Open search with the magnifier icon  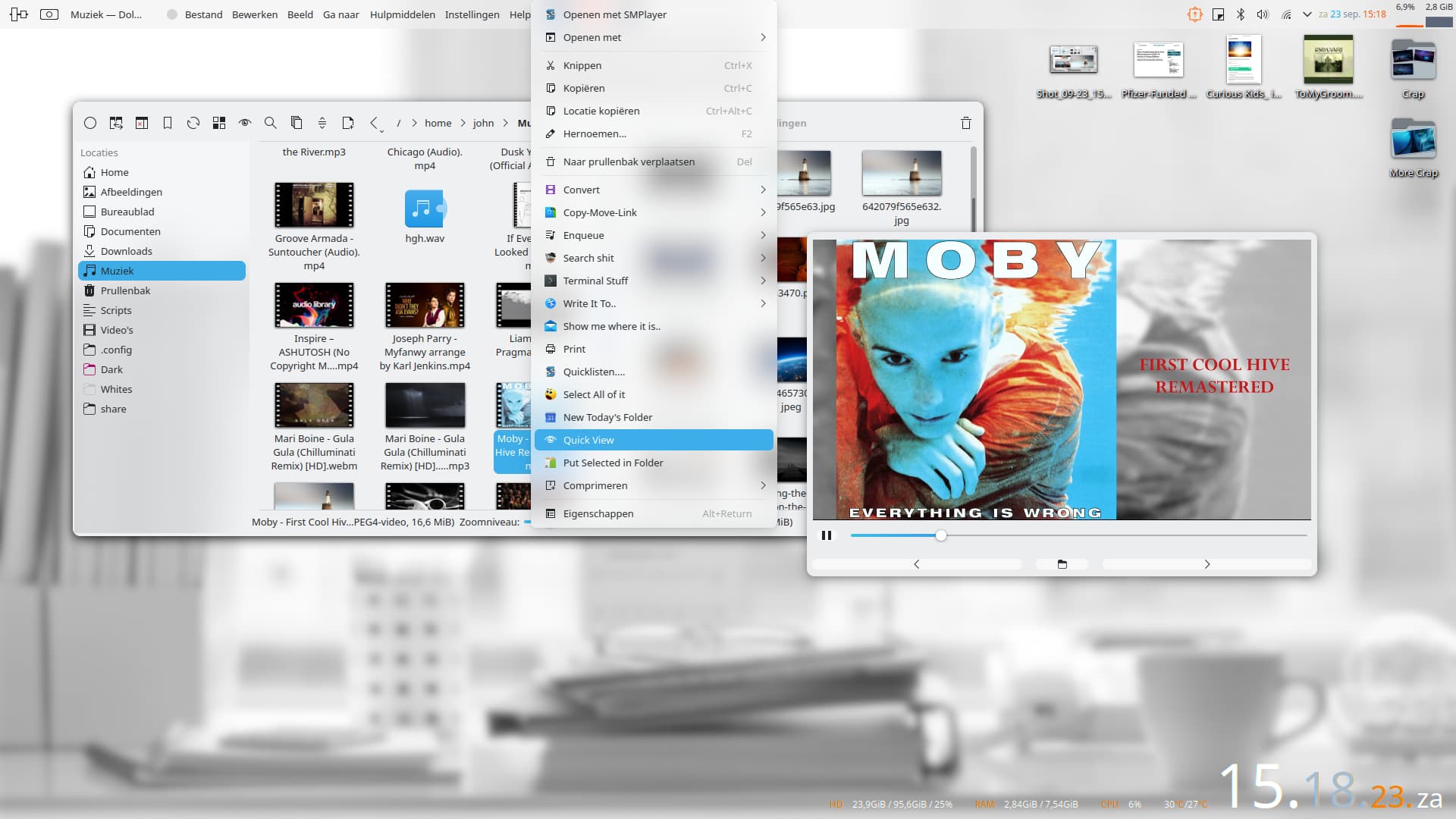point(270,123)
